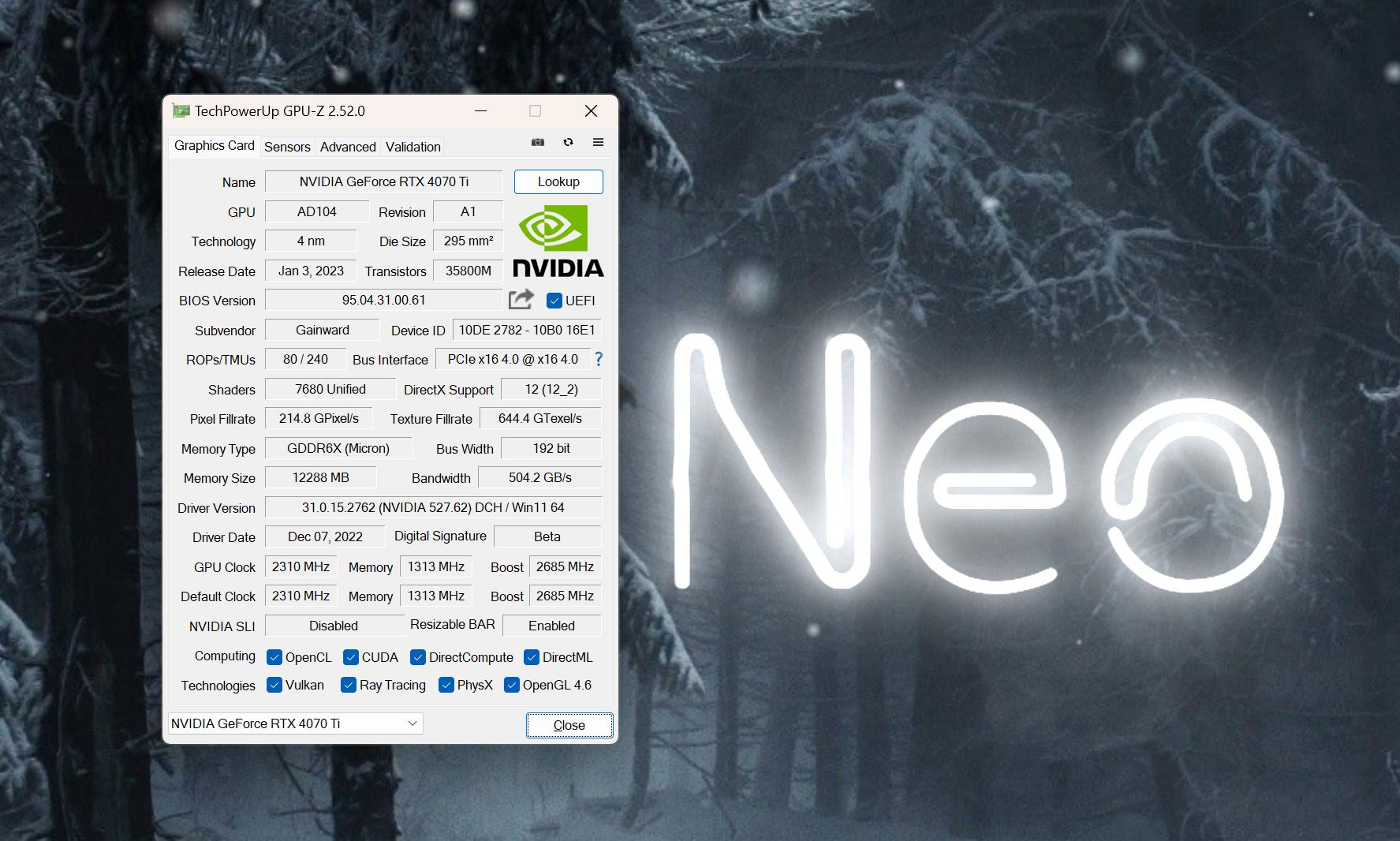Click the GPU-Z icon in the title bar

[x=182, y=111]
